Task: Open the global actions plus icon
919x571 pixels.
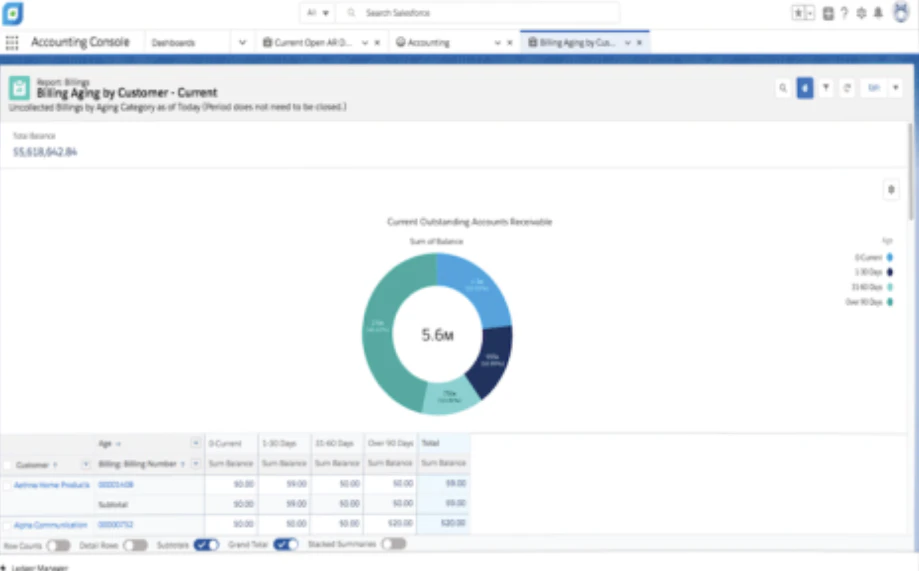Action: (828, 13)
